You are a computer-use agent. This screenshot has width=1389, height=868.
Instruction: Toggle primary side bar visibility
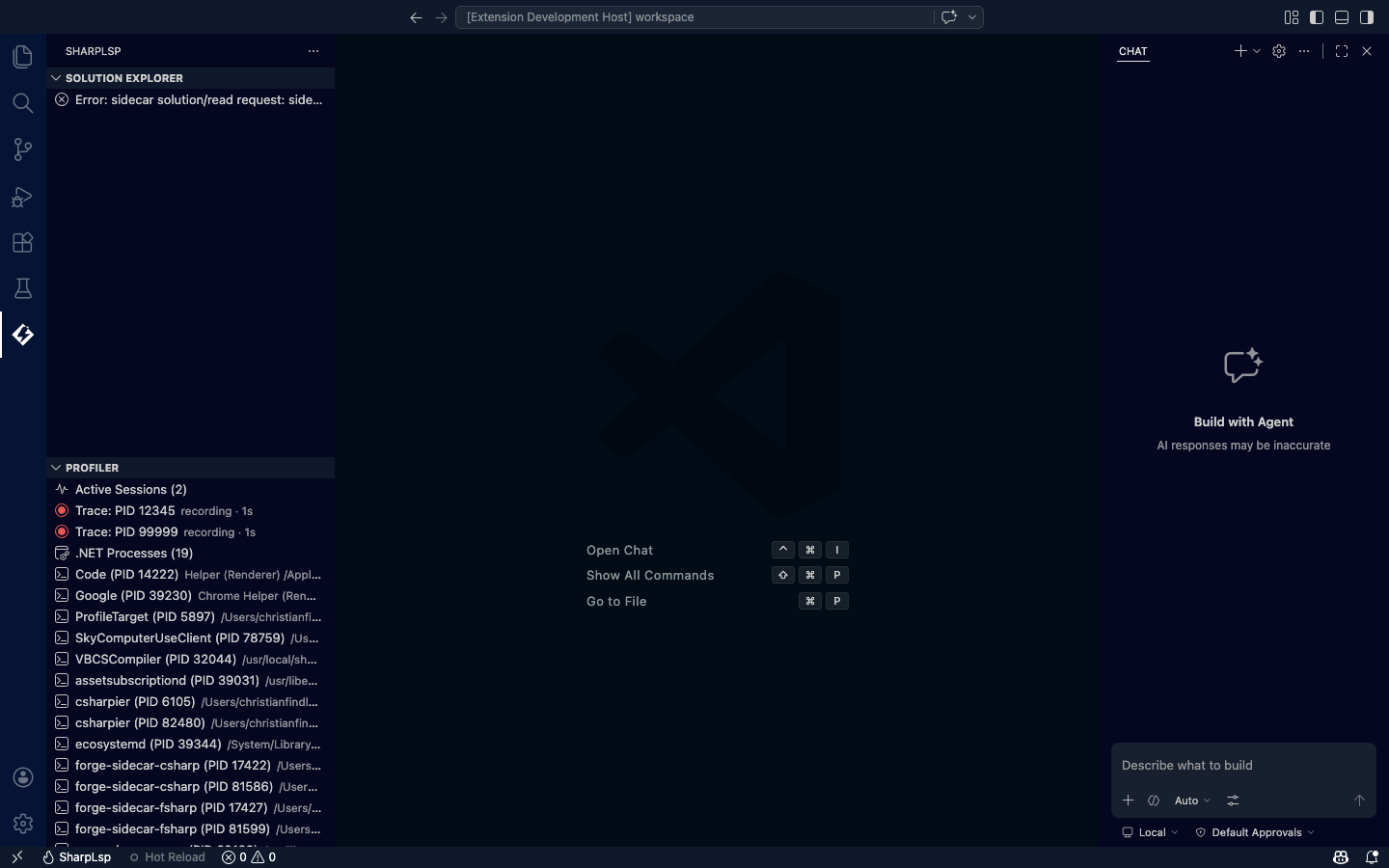1317,17
